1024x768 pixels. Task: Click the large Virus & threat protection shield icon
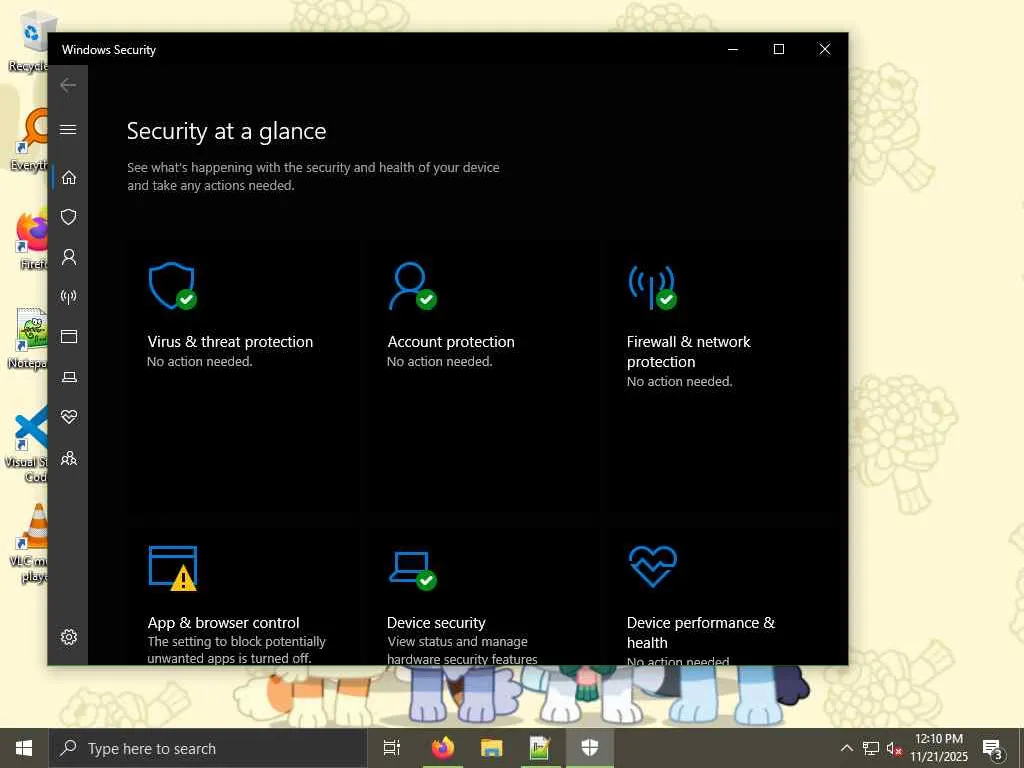tap(172, 285)
